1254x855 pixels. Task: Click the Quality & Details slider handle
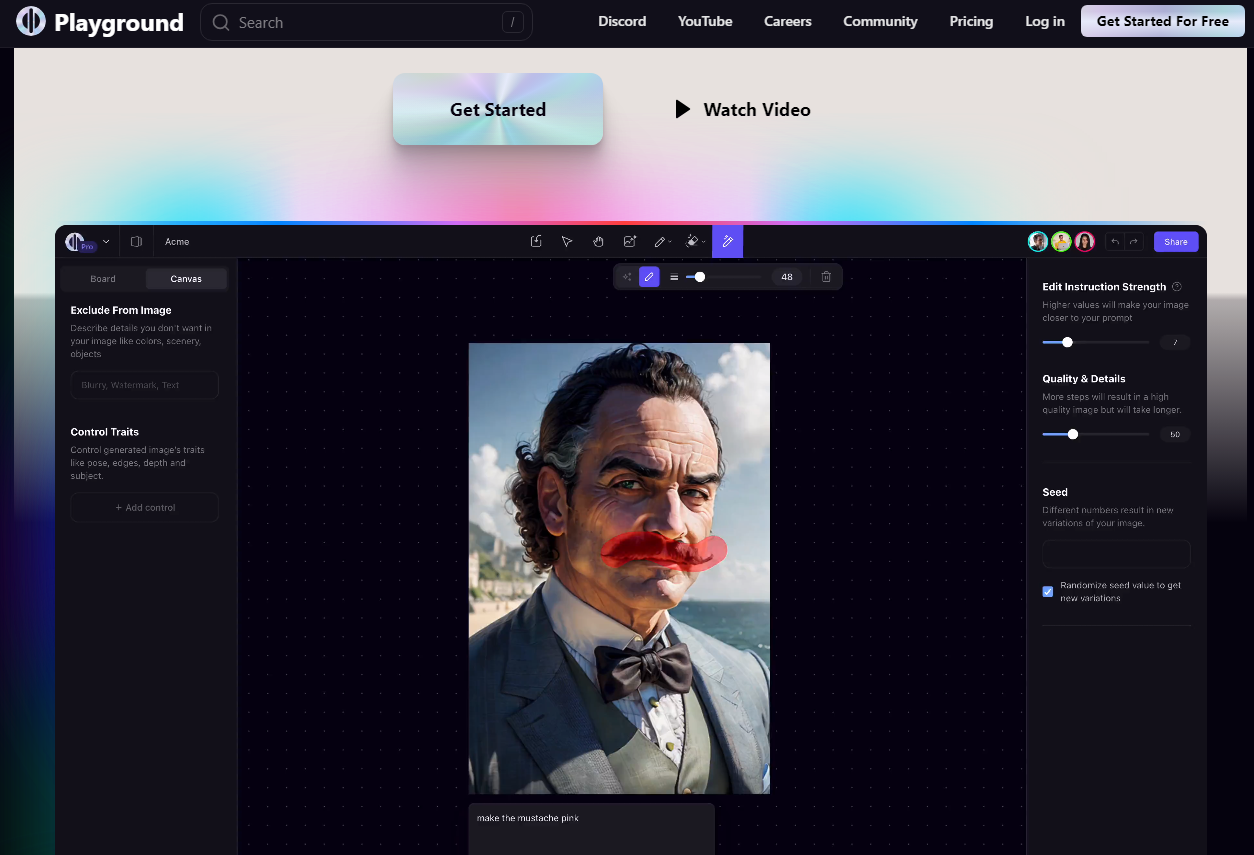click(x=1073, y=434)
